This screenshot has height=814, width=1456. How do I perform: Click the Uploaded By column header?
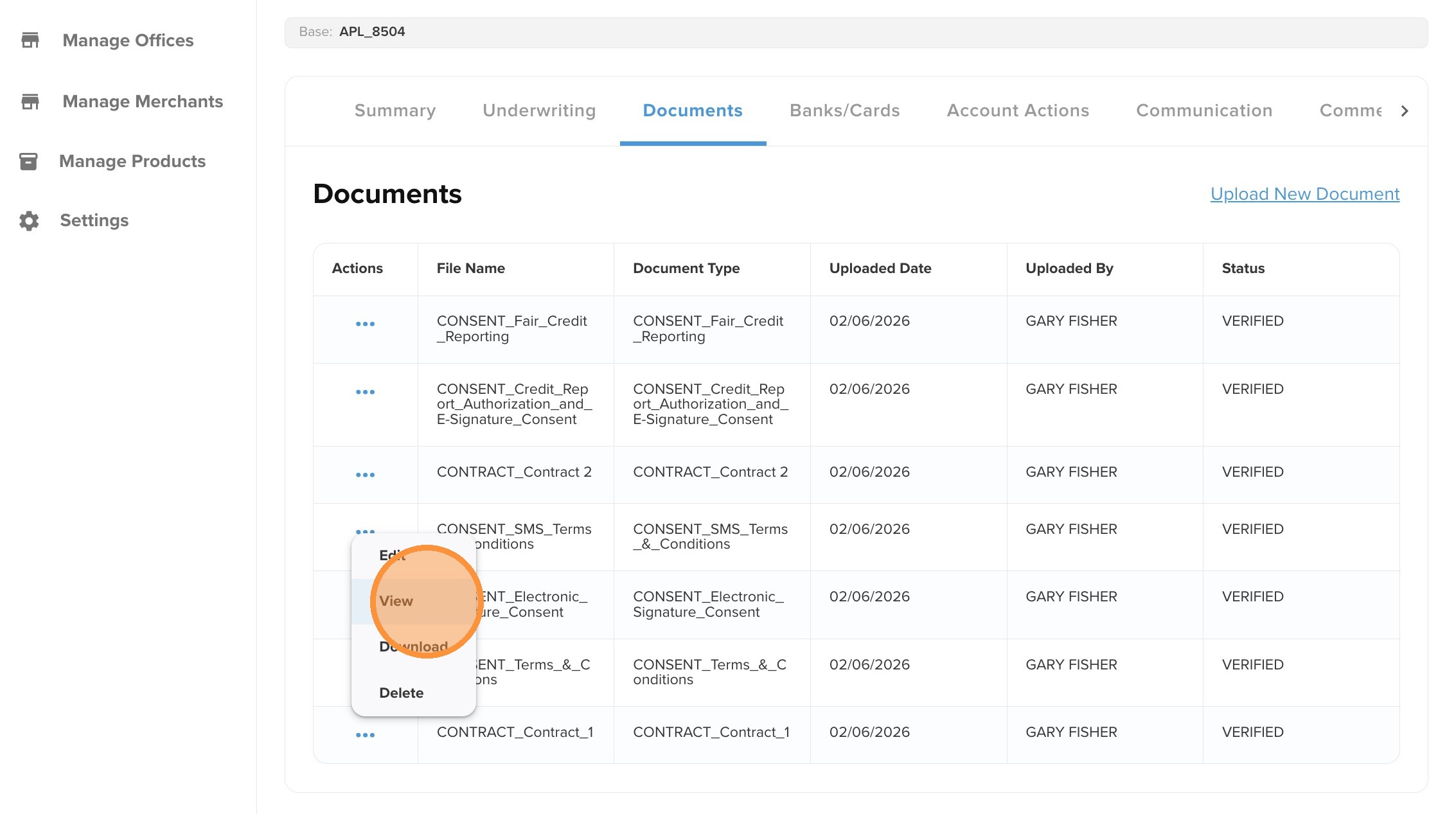1069,269
